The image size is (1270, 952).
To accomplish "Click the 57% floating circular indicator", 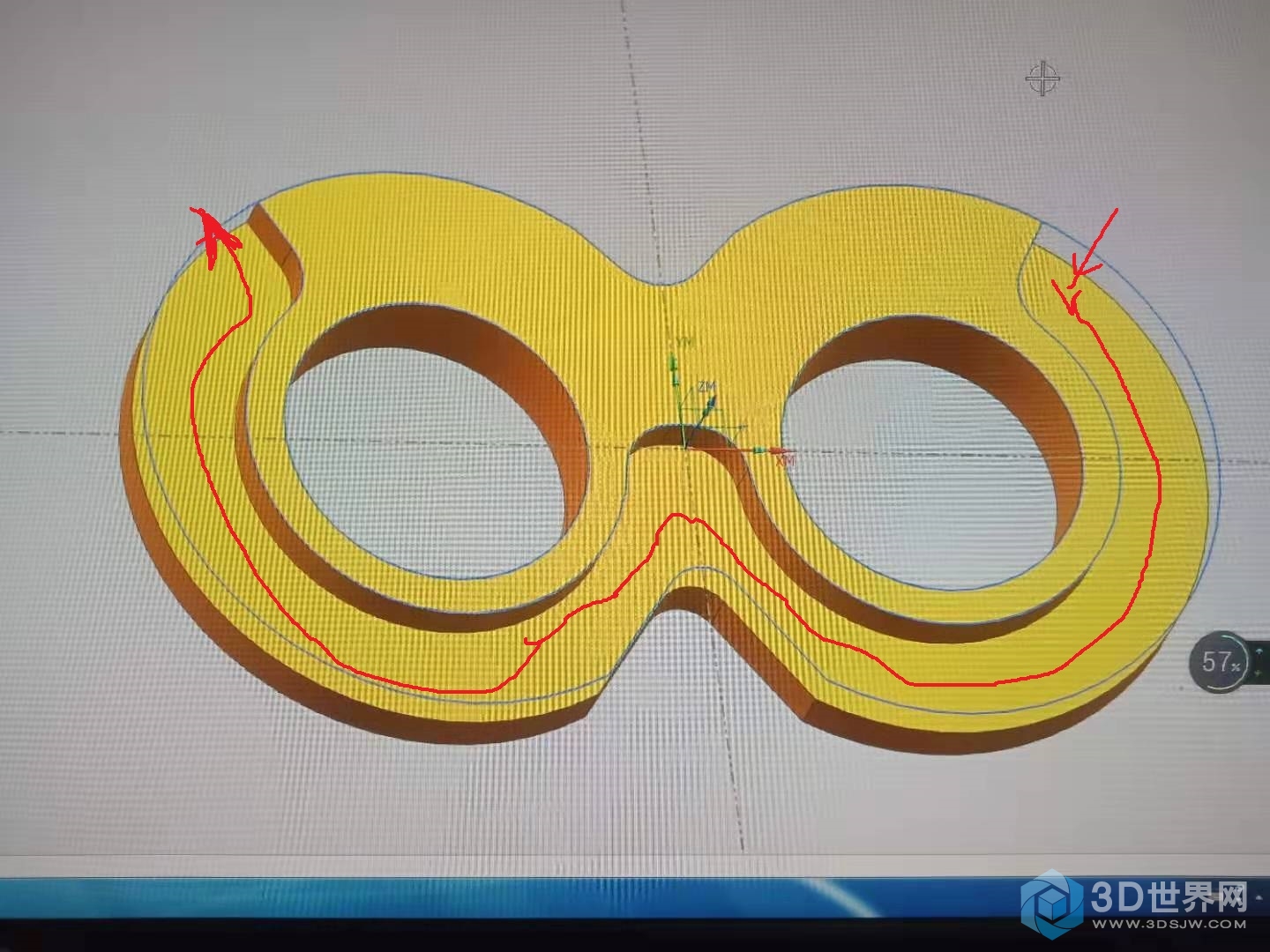I will click(x=1221, y=661).
